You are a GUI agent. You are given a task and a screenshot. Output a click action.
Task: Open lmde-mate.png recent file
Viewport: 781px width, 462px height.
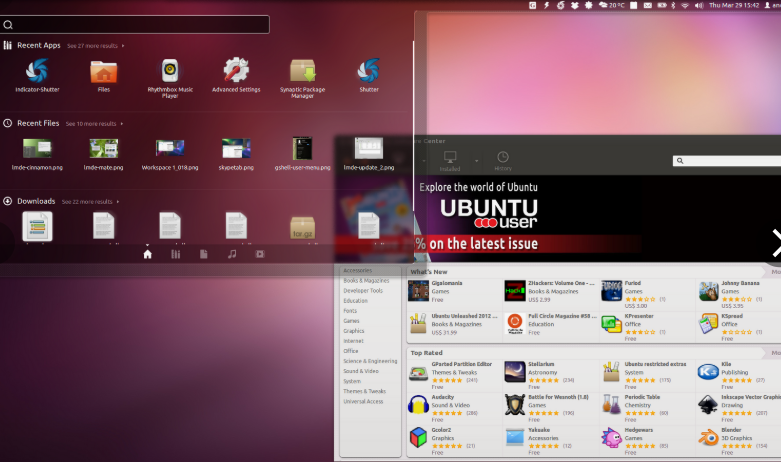coord(104,154)
